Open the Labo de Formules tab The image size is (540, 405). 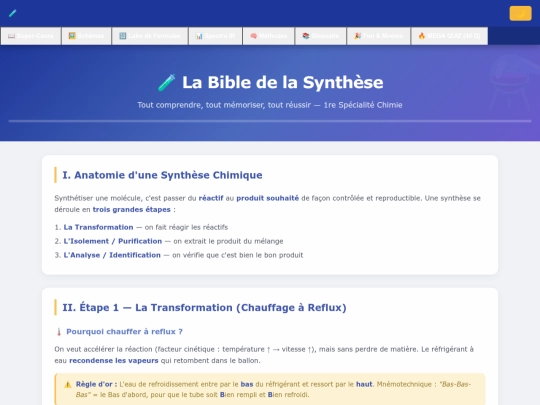[150, 36]
